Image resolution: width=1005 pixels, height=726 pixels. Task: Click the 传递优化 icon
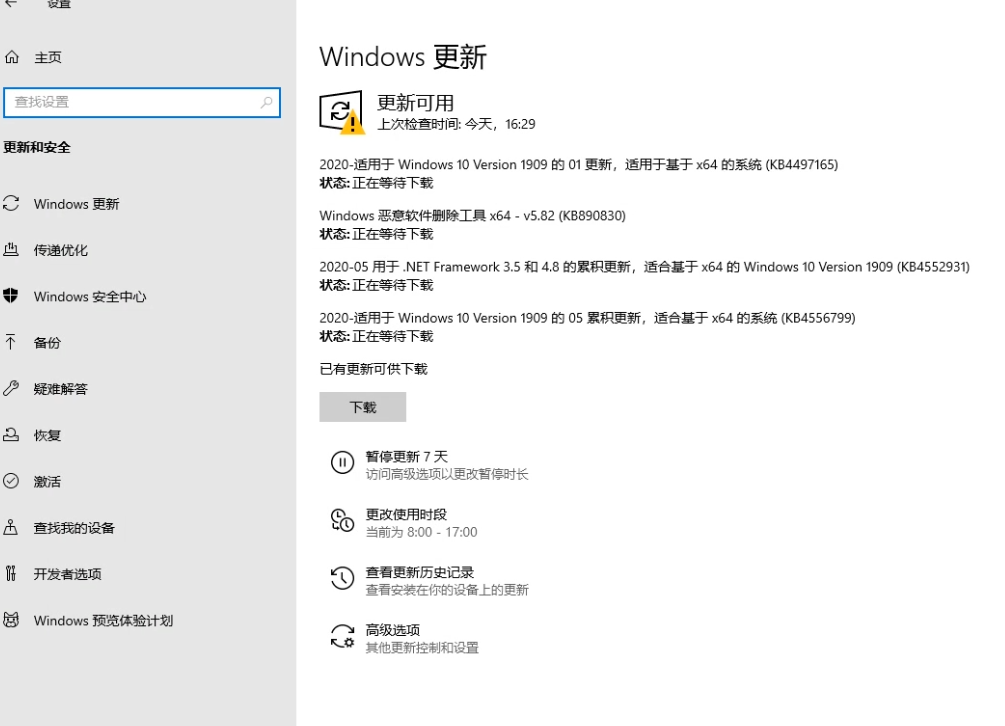(11, 249)
